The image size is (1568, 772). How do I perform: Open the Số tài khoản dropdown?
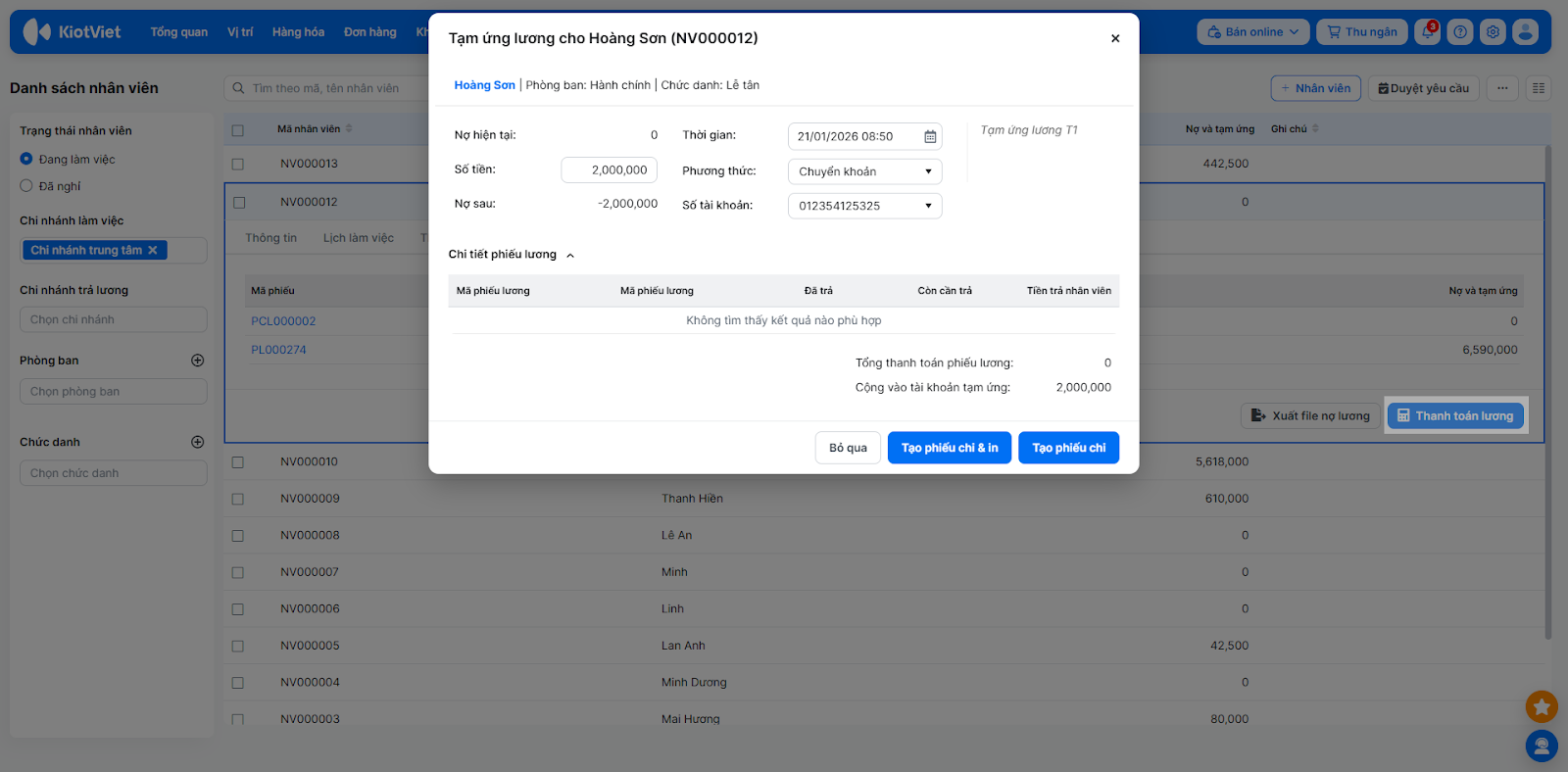864,206
